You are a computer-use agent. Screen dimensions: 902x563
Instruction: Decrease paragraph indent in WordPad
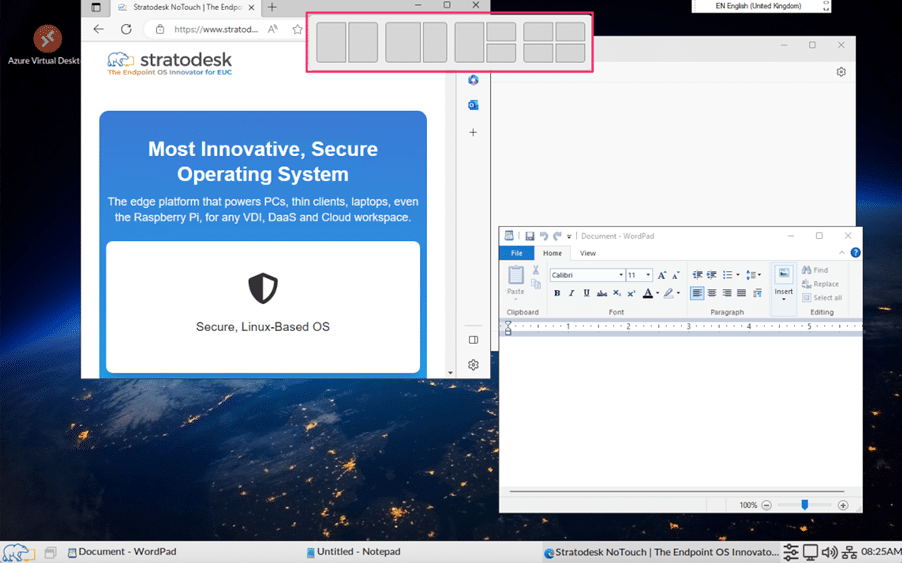(x=697, y=275)
